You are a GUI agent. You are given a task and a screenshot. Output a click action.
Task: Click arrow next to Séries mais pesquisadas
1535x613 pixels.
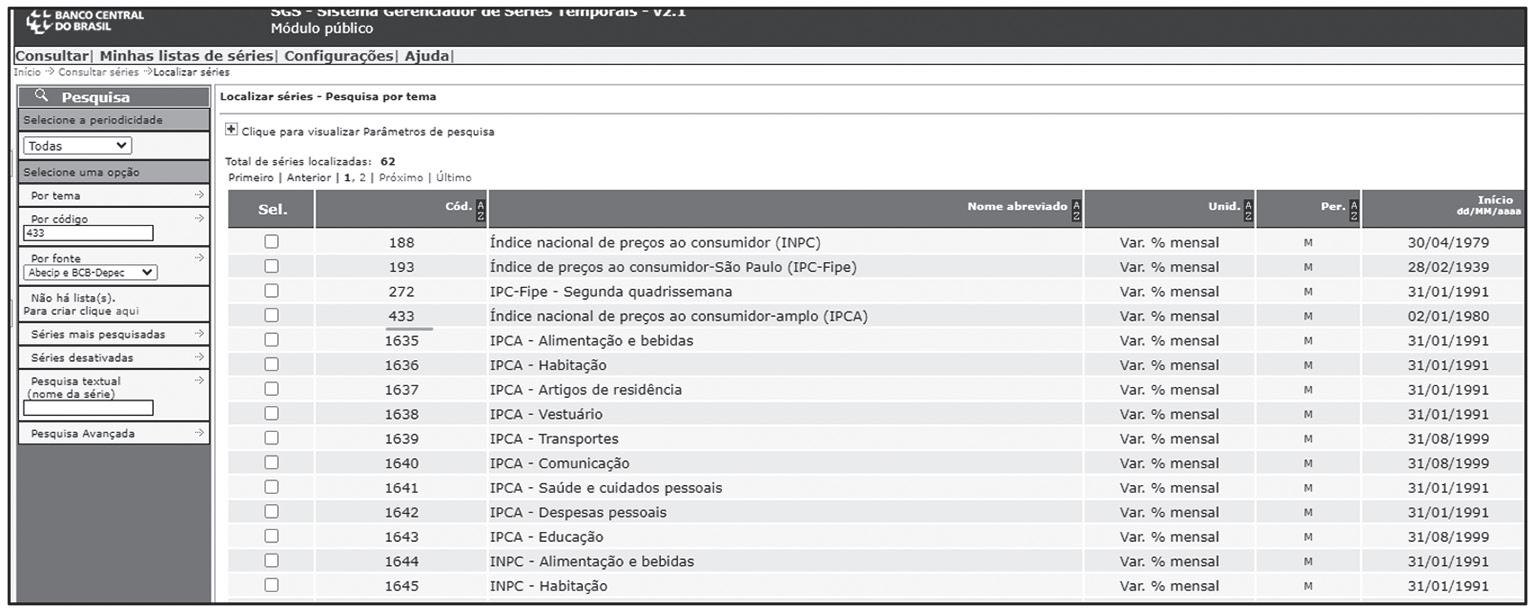[x=199, y=334]
